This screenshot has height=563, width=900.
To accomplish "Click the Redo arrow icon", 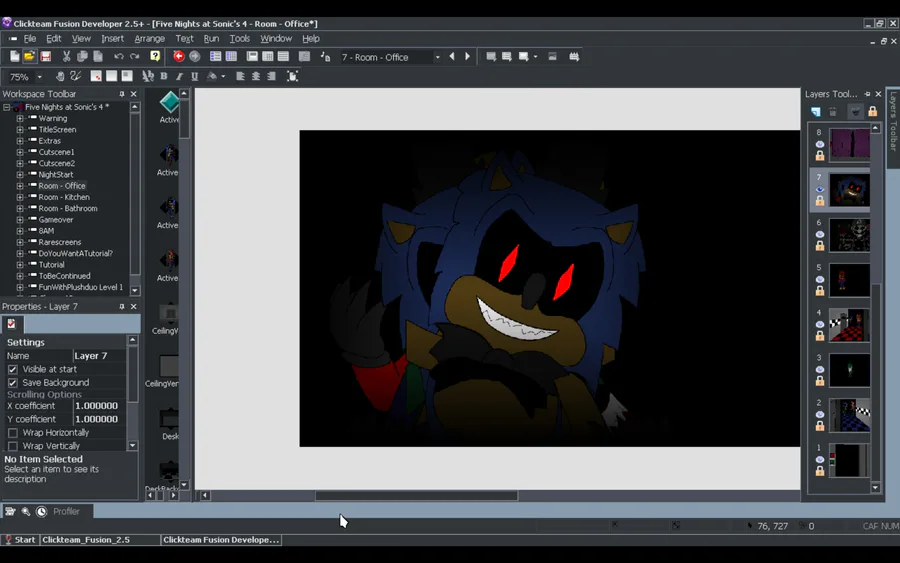I will [135, 56].
